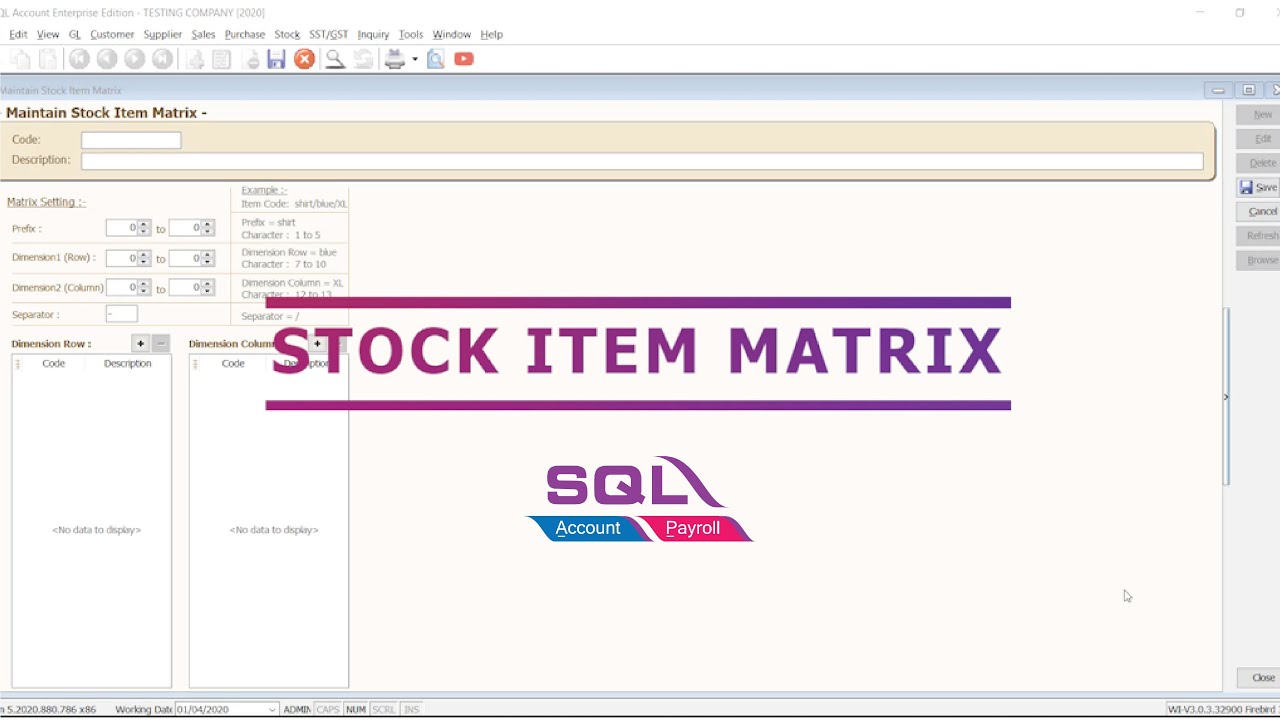1280x720 pixels.
Task: Click the New button in side panel
Action: pos(1259,114)
